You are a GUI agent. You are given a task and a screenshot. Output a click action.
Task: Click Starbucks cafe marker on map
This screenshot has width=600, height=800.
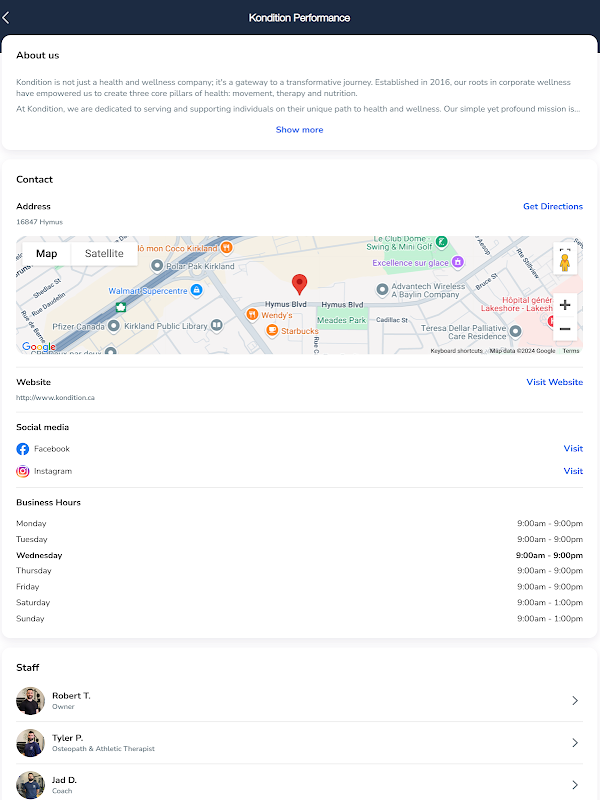point(272,331)
